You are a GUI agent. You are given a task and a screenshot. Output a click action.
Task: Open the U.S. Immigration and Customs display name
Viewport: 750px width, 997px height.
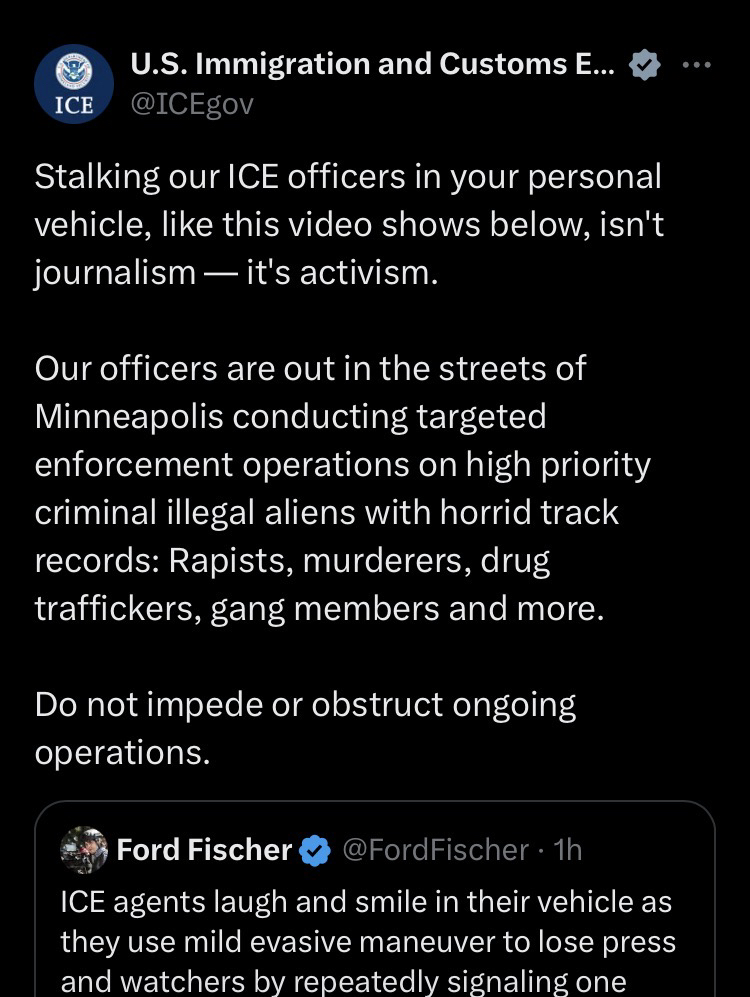coord(376,65)
